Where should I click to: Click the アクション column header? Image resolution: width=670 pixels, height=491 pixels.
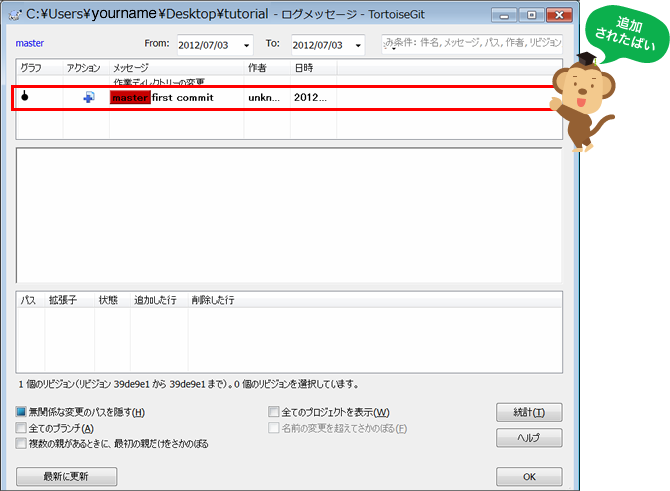pyautogui.click(x=86, y=68)
